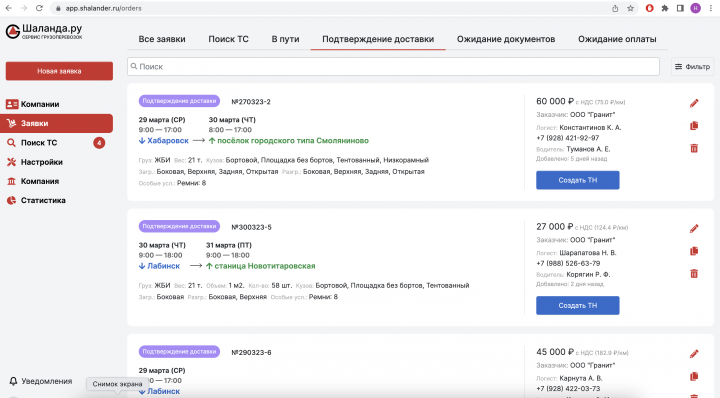This screenshot has height=398, width=720.
Task: Delete order №300323-5 via the trash icon
Action: [x=694, y=274]
